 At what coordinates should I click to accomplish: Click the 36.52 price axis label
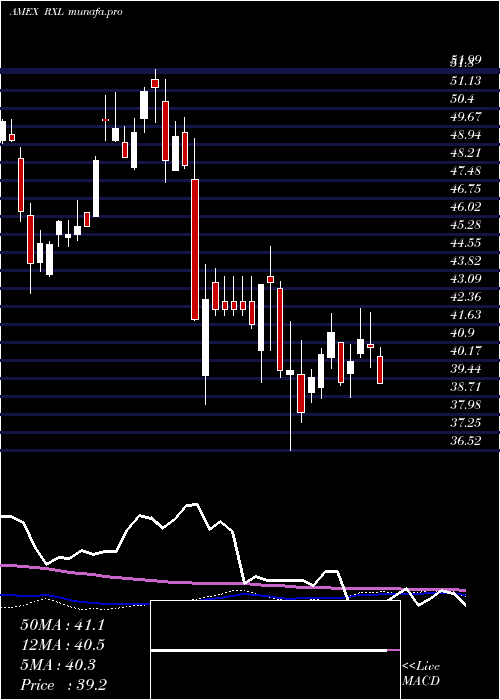466,441
